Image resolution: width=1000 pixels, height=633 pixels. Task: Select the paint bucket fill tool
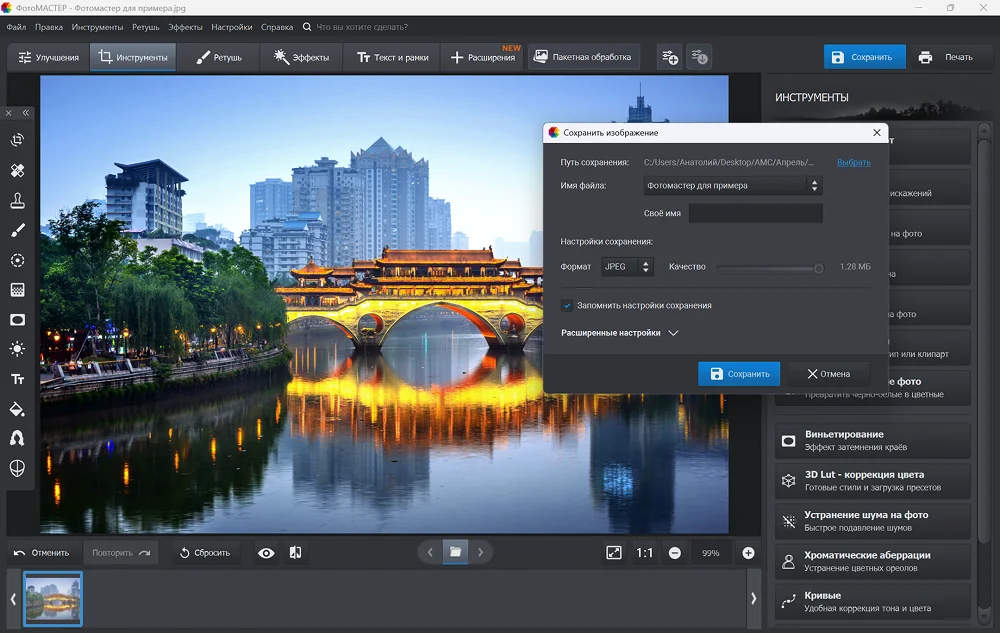(17, 409)
